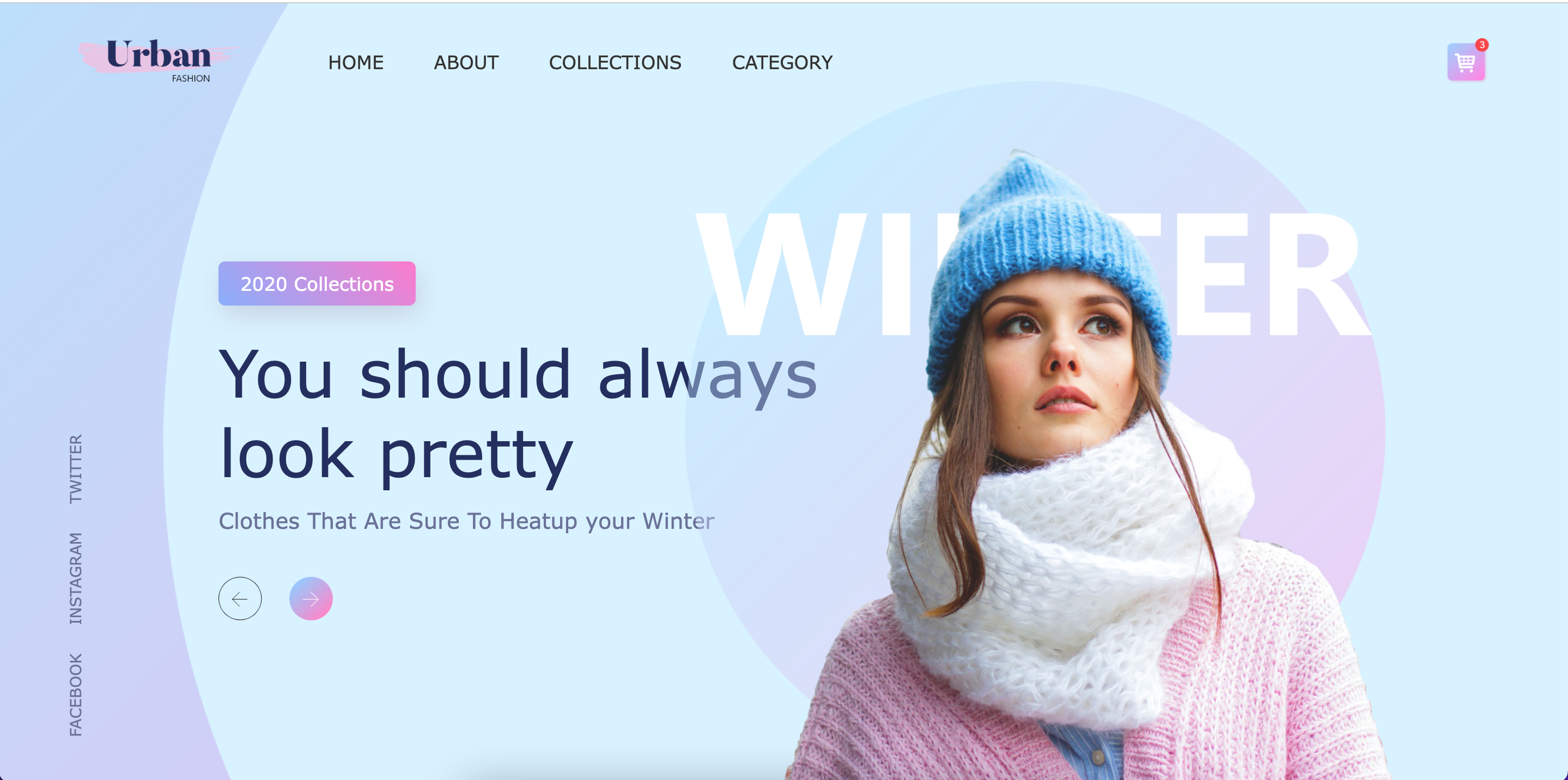Image resolution: width=1568 pixels, height=780 pixels.
Task: Follow the FACEBOOK social link
Action: point(76,694)
